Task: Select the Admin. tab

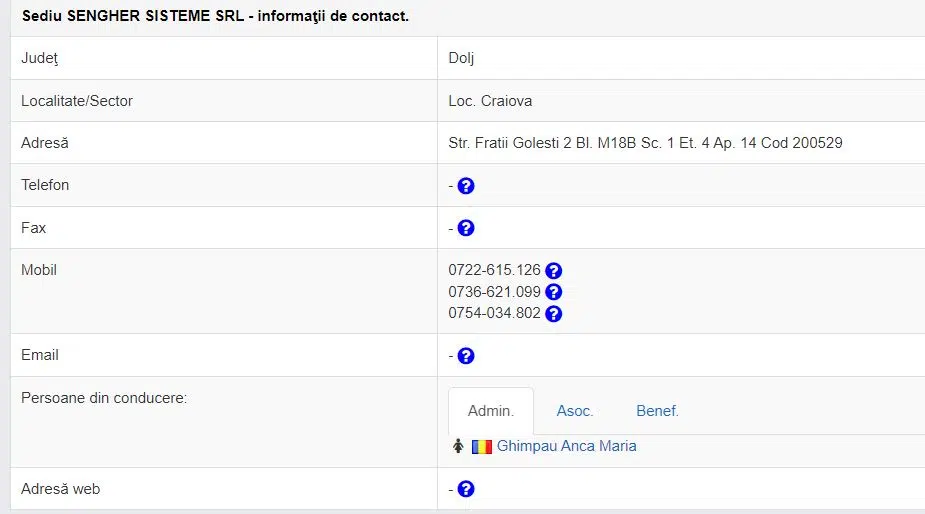Action: (491, 411)
